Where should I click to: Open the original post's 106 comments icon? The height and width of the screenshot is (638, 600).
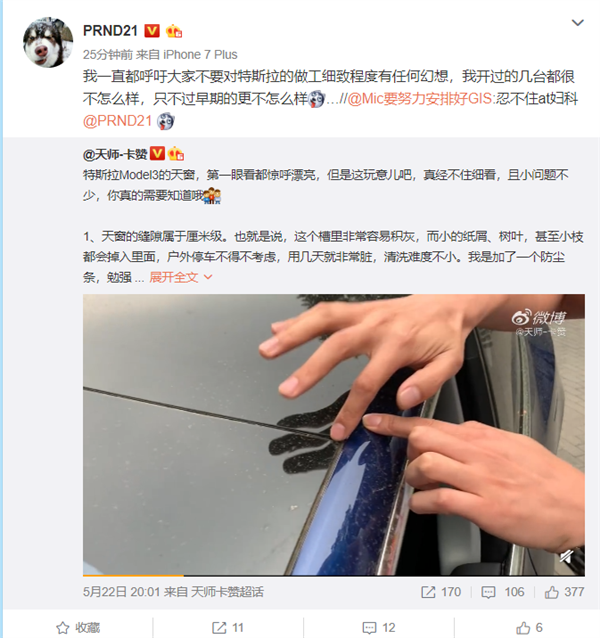point(503,592)
